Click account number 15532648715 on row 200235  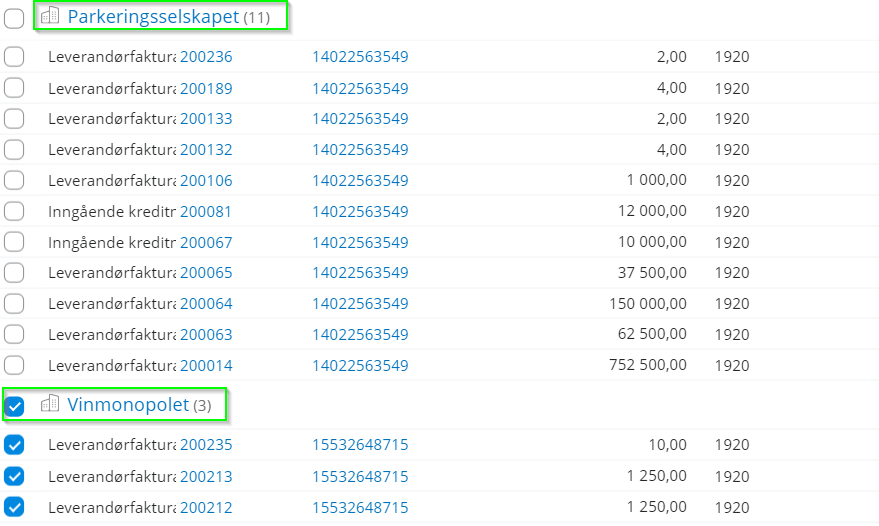(360, 445)
